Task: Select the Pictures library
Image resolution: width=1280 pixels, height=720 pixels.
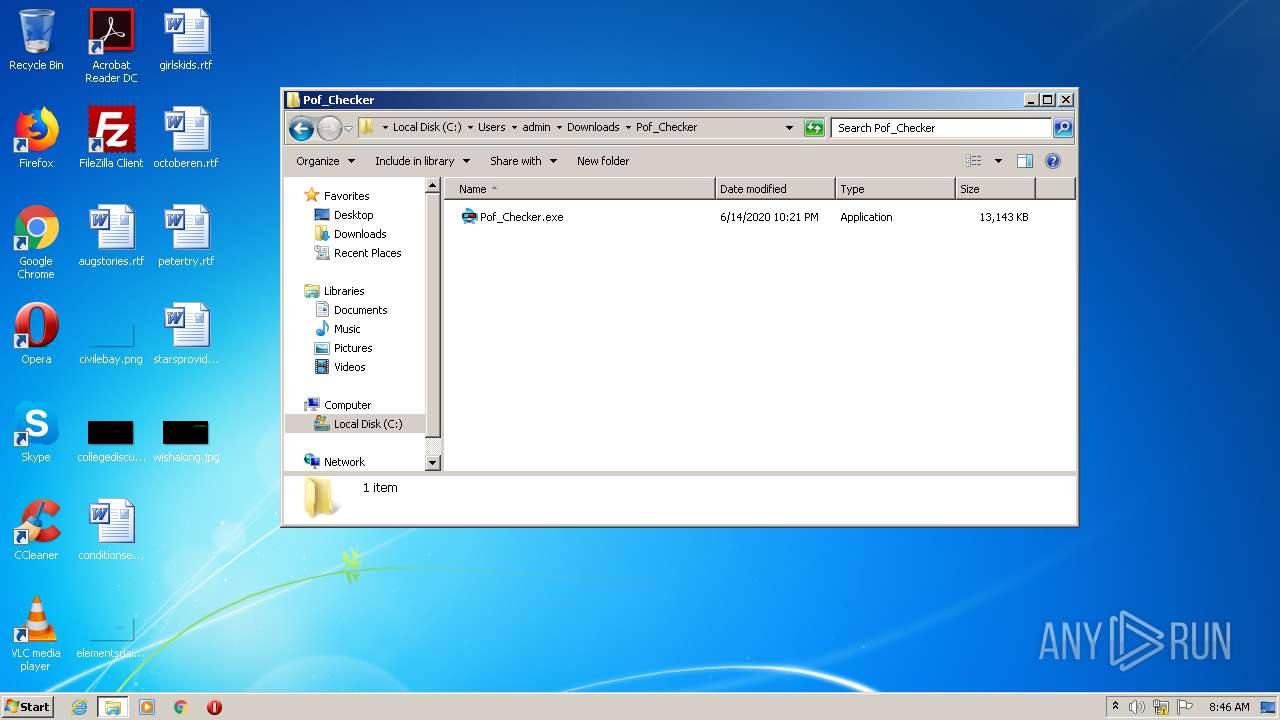Action: pyautogui.click(x=353, y=348)
